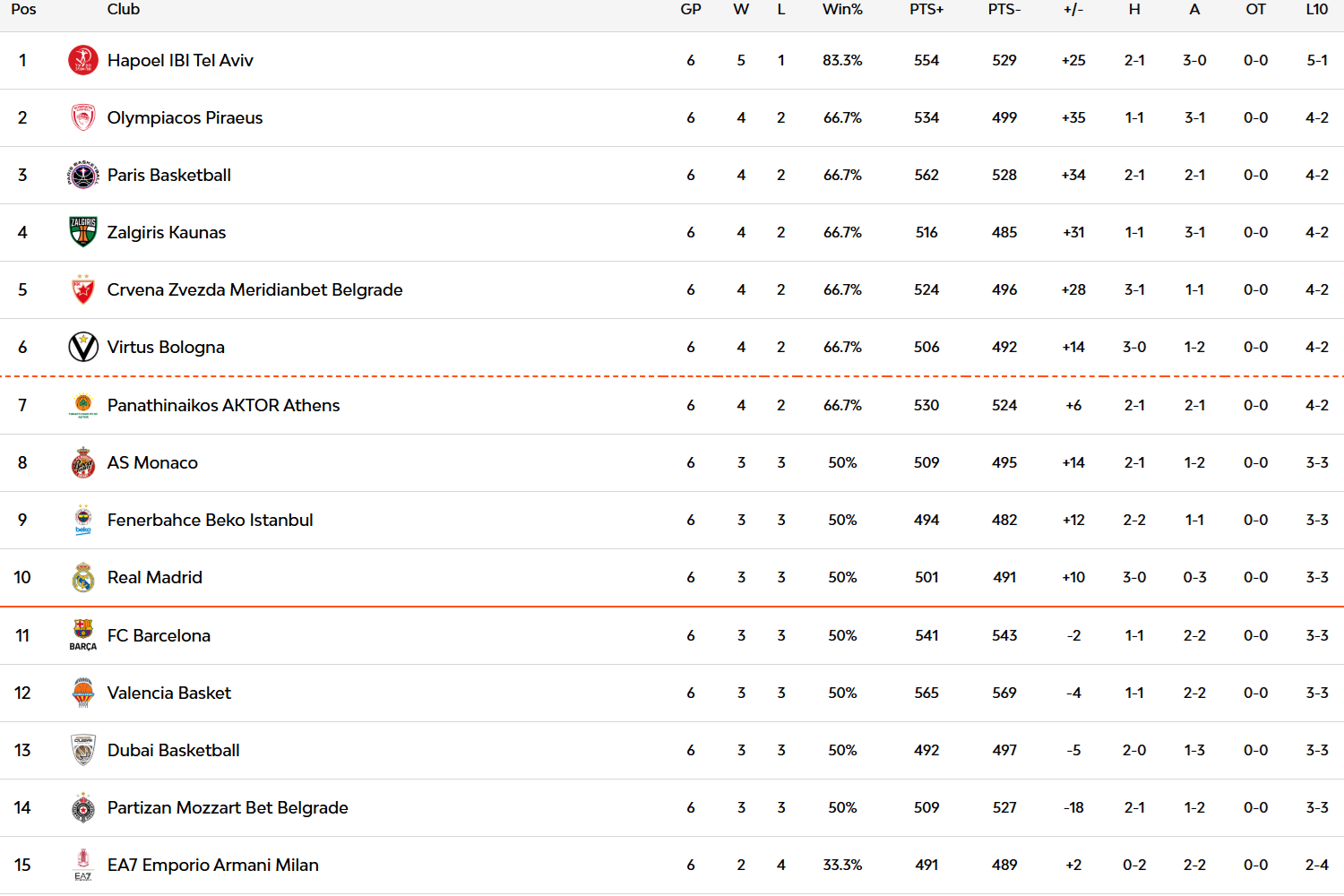The height and width of the screenshot is (896, 1344).
Task: Click the AS Monaco club logo
Action: [83, 463]
